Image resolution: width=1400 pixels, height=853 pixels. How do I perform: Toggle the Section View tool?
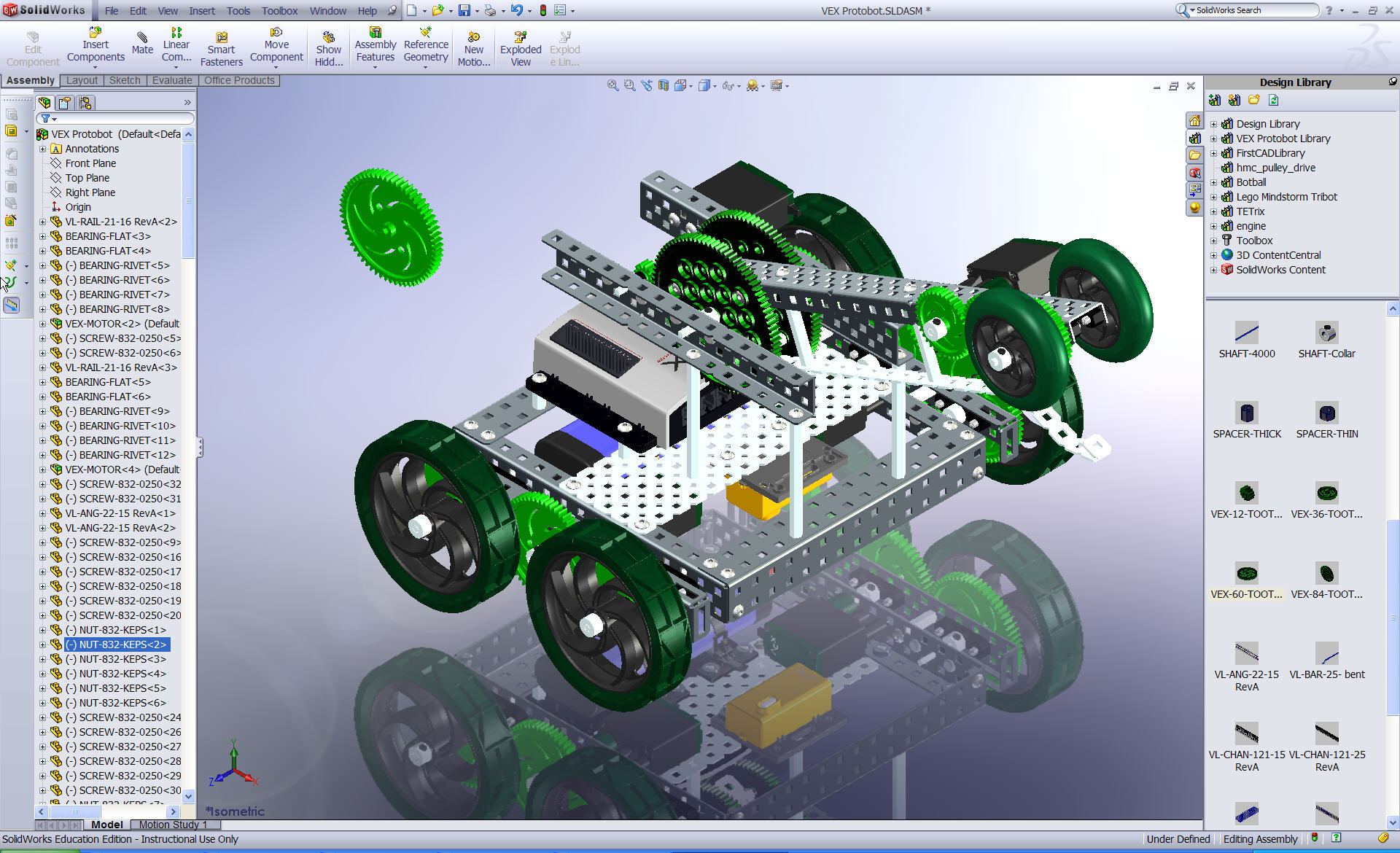pos(664,86)
